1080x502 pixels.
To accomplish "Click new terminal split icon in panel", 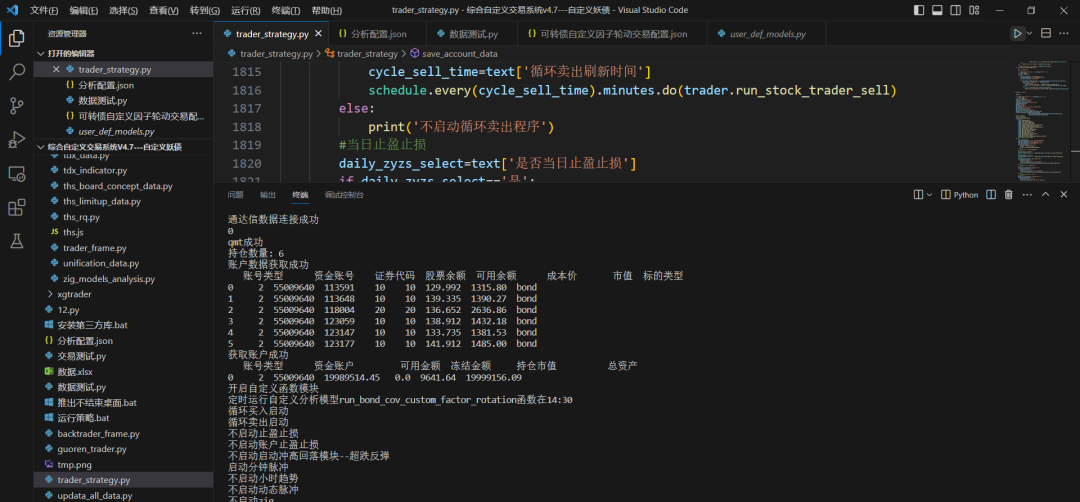I will (917, 195).
